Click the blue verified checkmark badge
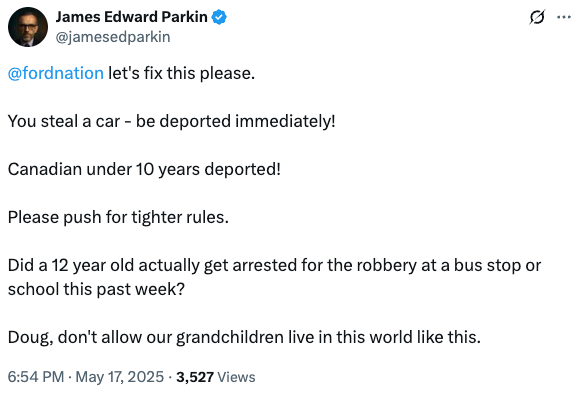The width and height of the screenshot is (579, 402). (x=219, y=17)
